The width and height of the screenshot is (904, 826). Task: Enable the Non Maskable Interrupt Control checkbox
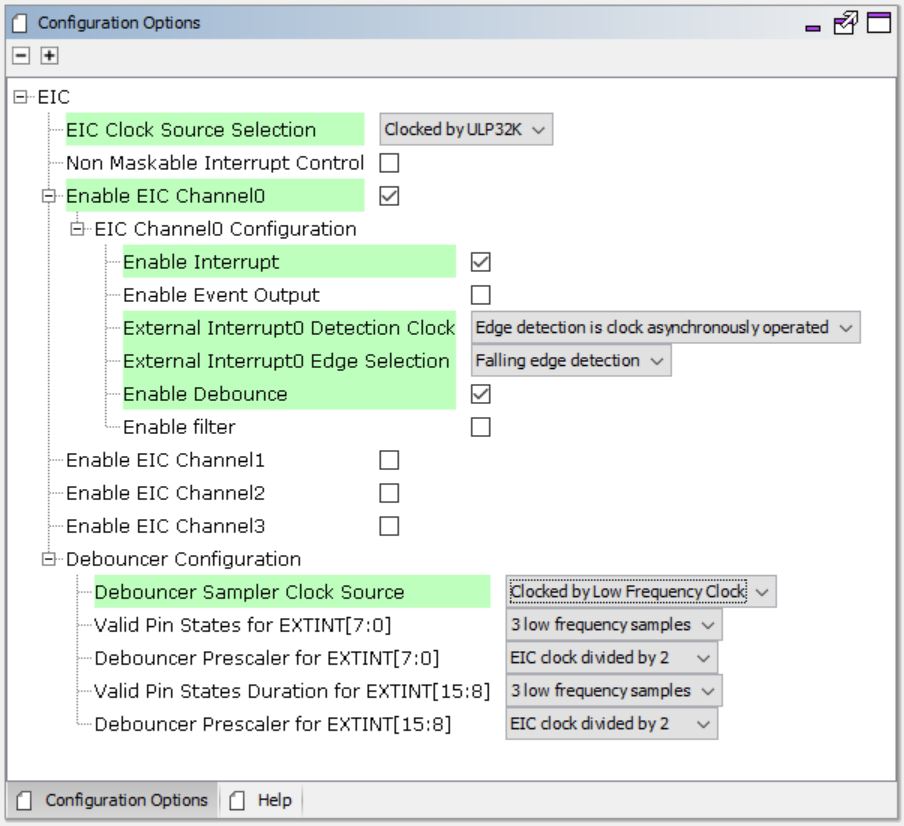[389, 163]
